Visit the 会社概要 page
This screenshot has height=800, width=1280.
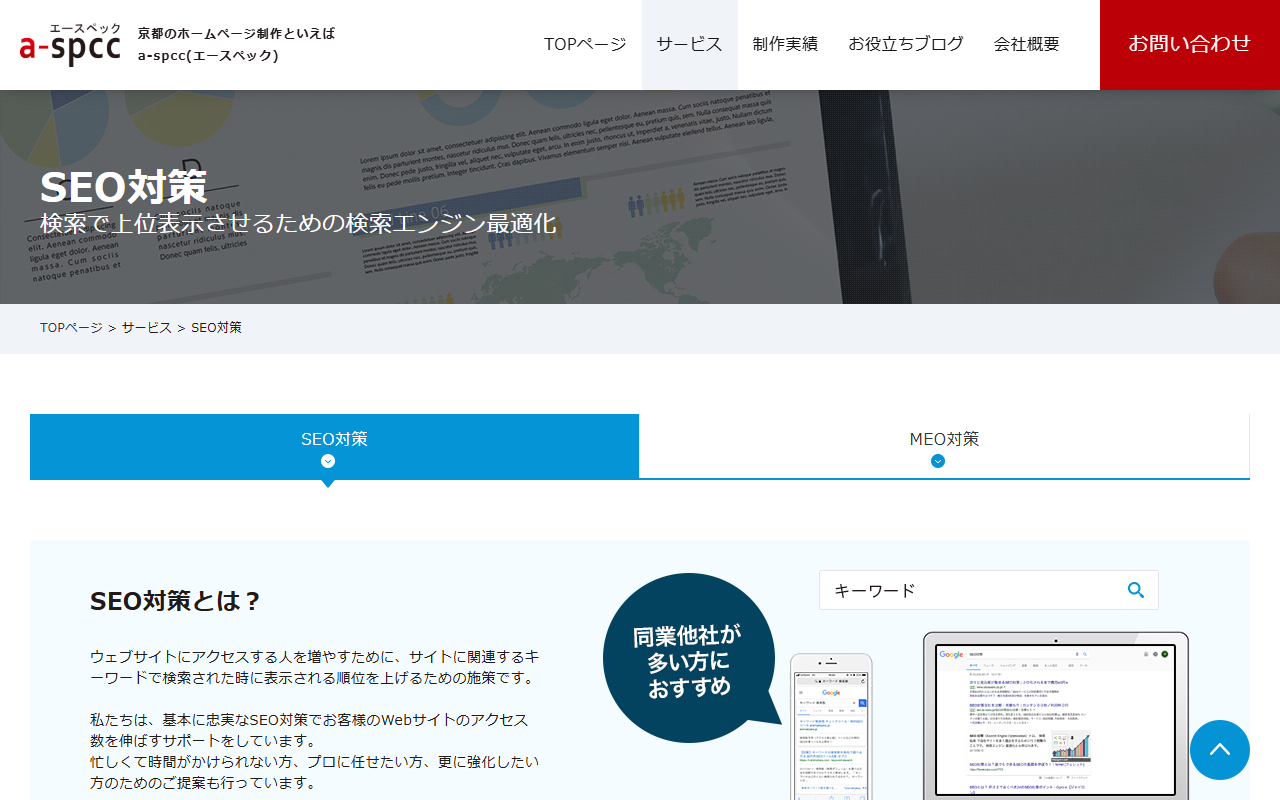(x=1026, y=44)
